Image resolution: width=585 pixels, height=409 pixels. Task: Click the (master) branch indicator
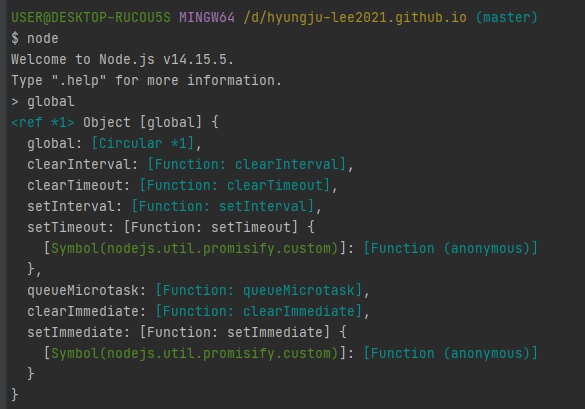click(507, 18)
